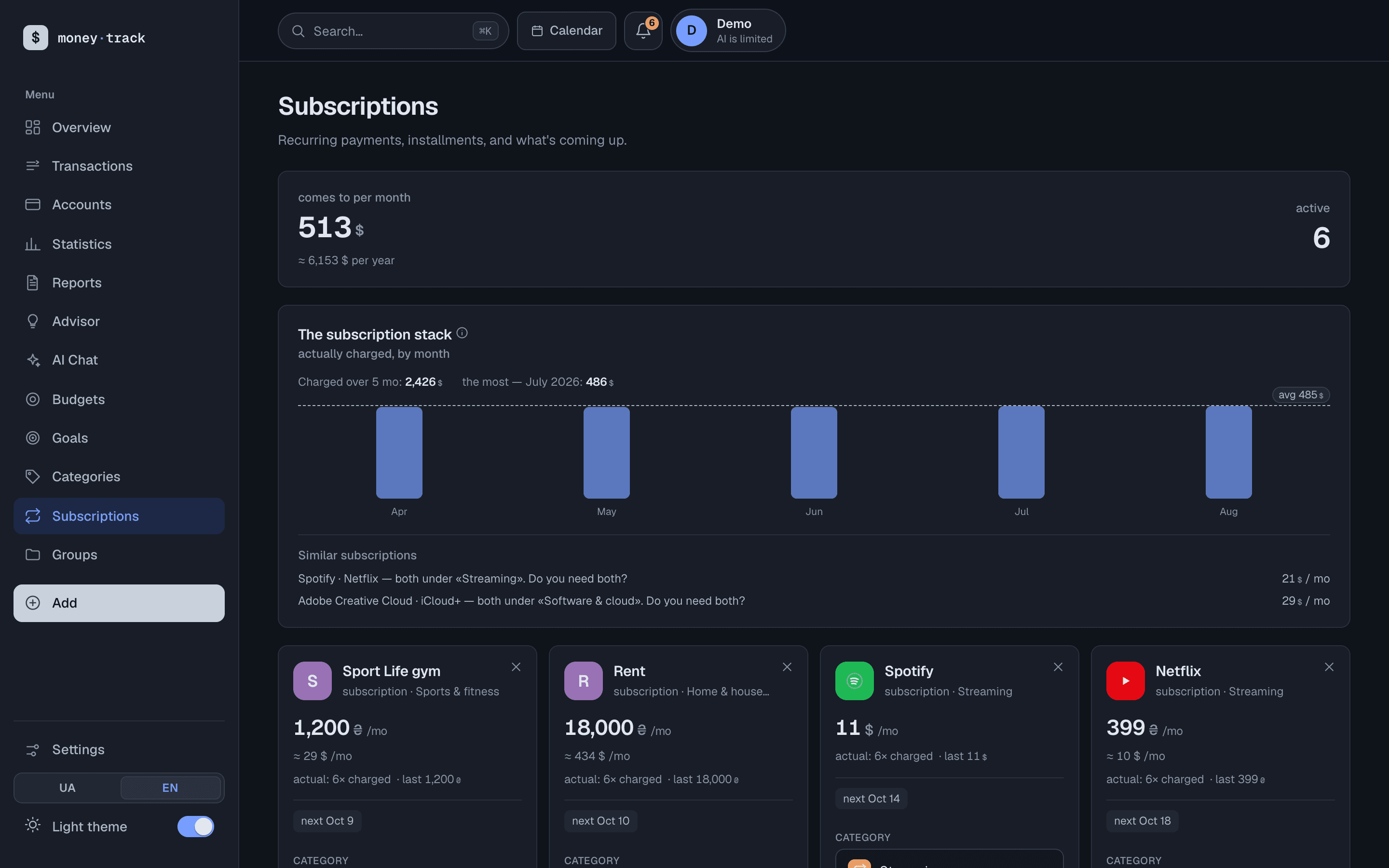
Task: Click the Sport Life gym S avatar
Action: coord(312,681)
